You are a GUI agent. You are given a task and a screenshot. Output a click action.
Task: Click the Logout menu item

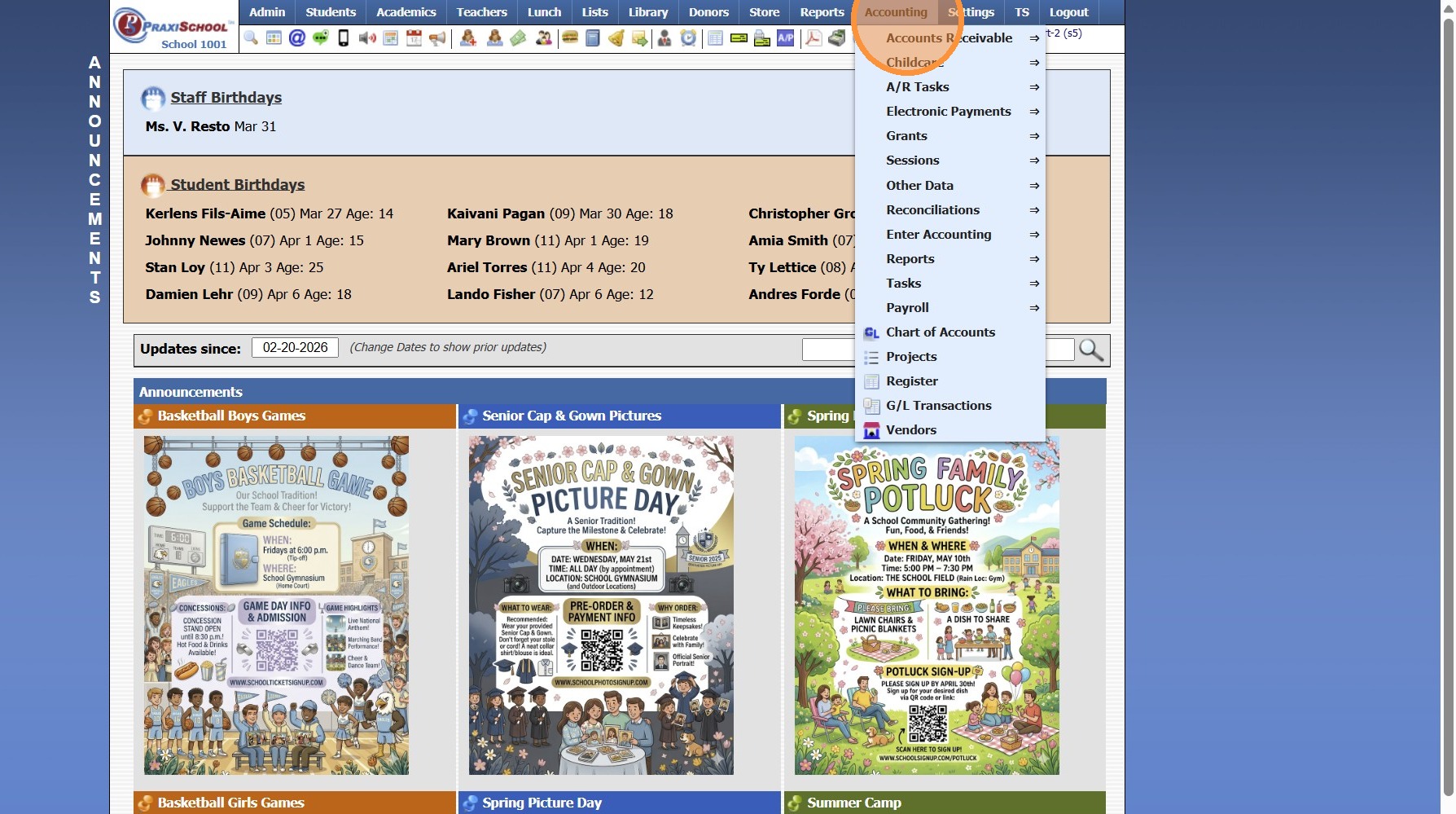[x=1068, y=12]
